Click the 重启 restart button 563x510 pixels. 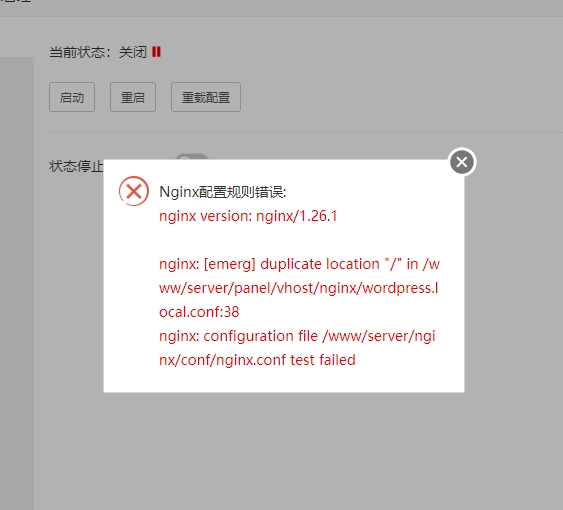point(133,97)
